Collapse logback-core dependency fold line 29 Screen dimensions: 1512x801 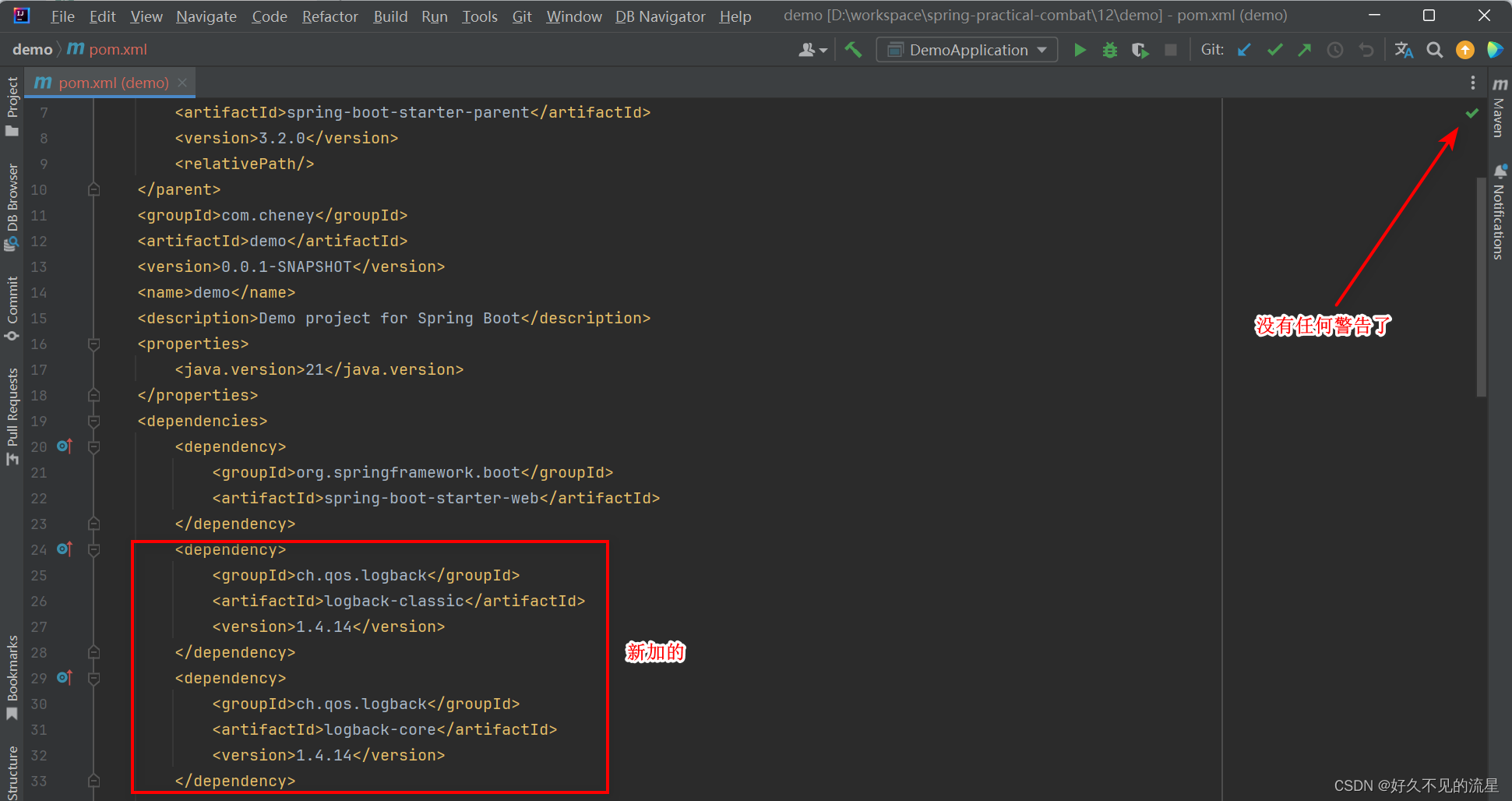[93, 678]
